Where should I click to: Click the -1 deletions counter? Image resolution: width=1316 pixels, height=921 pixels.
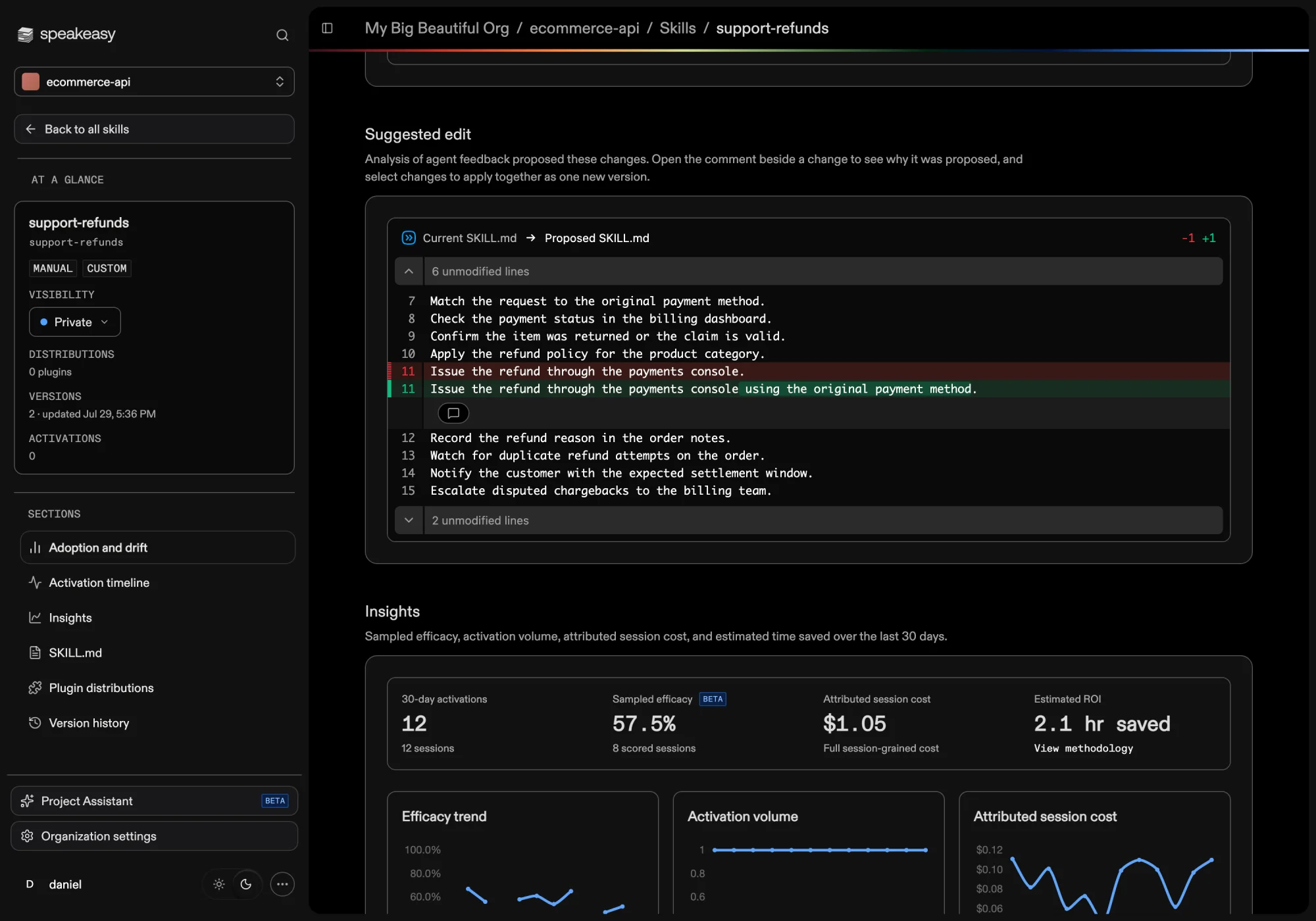(x=1188, y=238)
